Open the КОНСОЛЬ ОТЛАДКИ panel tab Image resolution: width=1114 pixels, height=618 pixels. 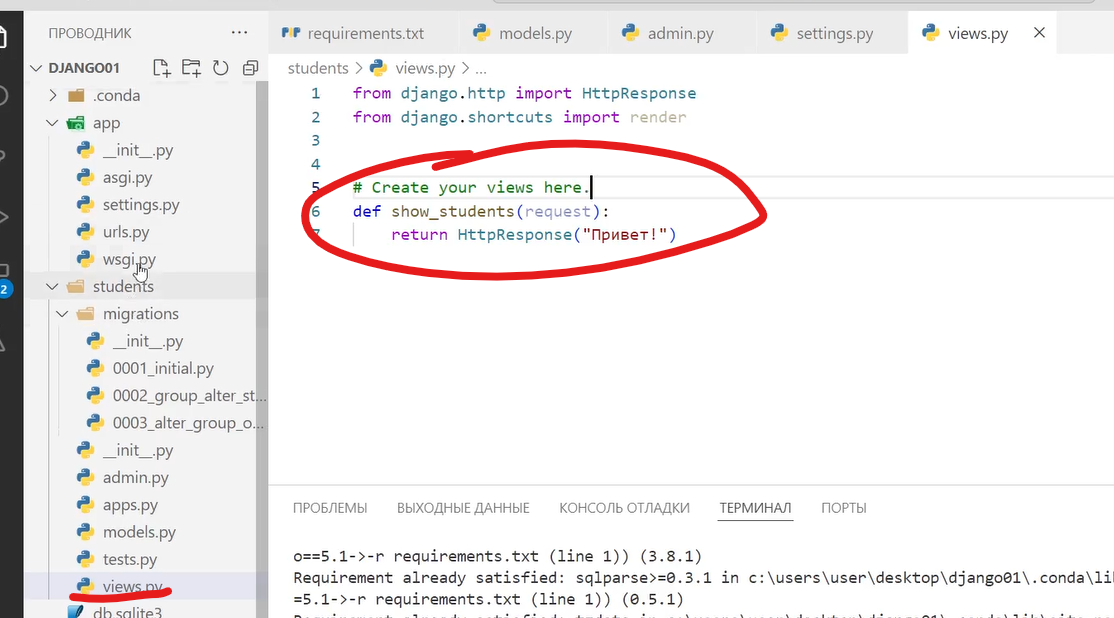624,508
